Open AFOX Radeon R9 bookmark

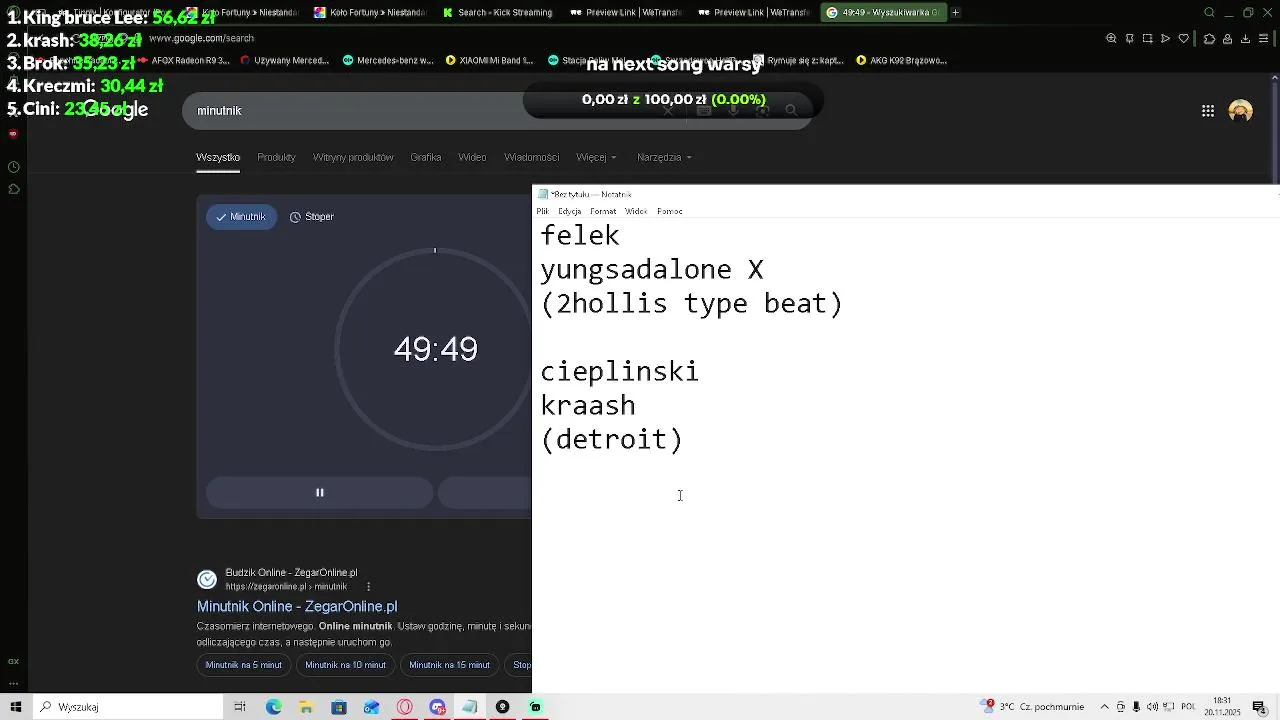183,60
